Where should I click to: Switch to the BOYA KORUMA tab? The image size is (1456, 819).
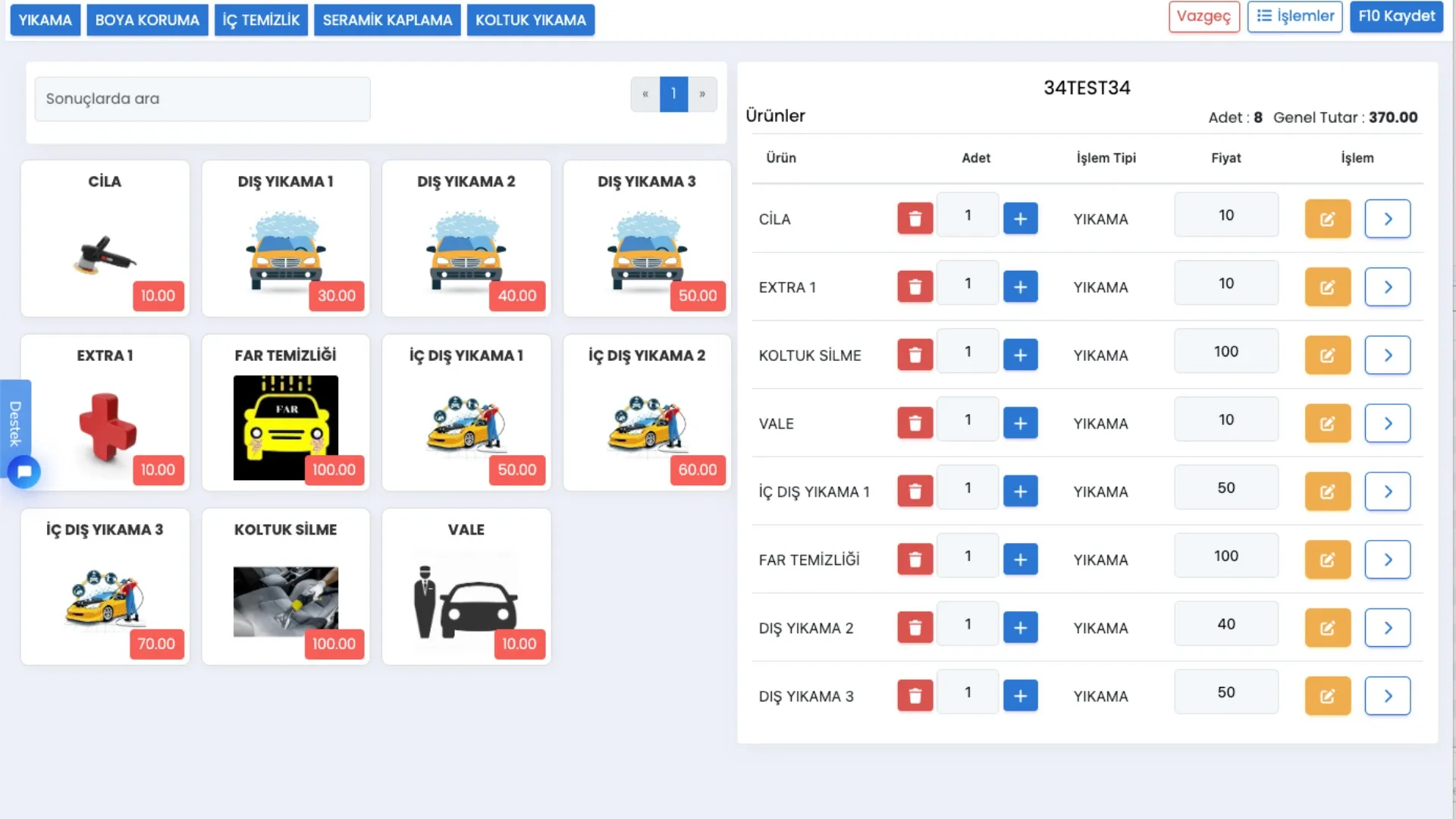[x=147, y=20]
